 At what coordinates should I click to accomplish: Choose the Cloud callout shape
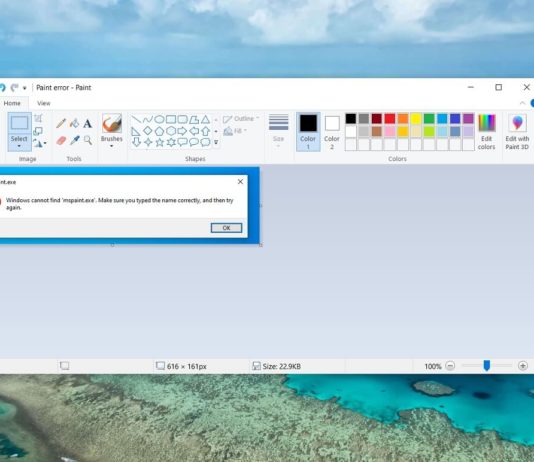[205, 142]
